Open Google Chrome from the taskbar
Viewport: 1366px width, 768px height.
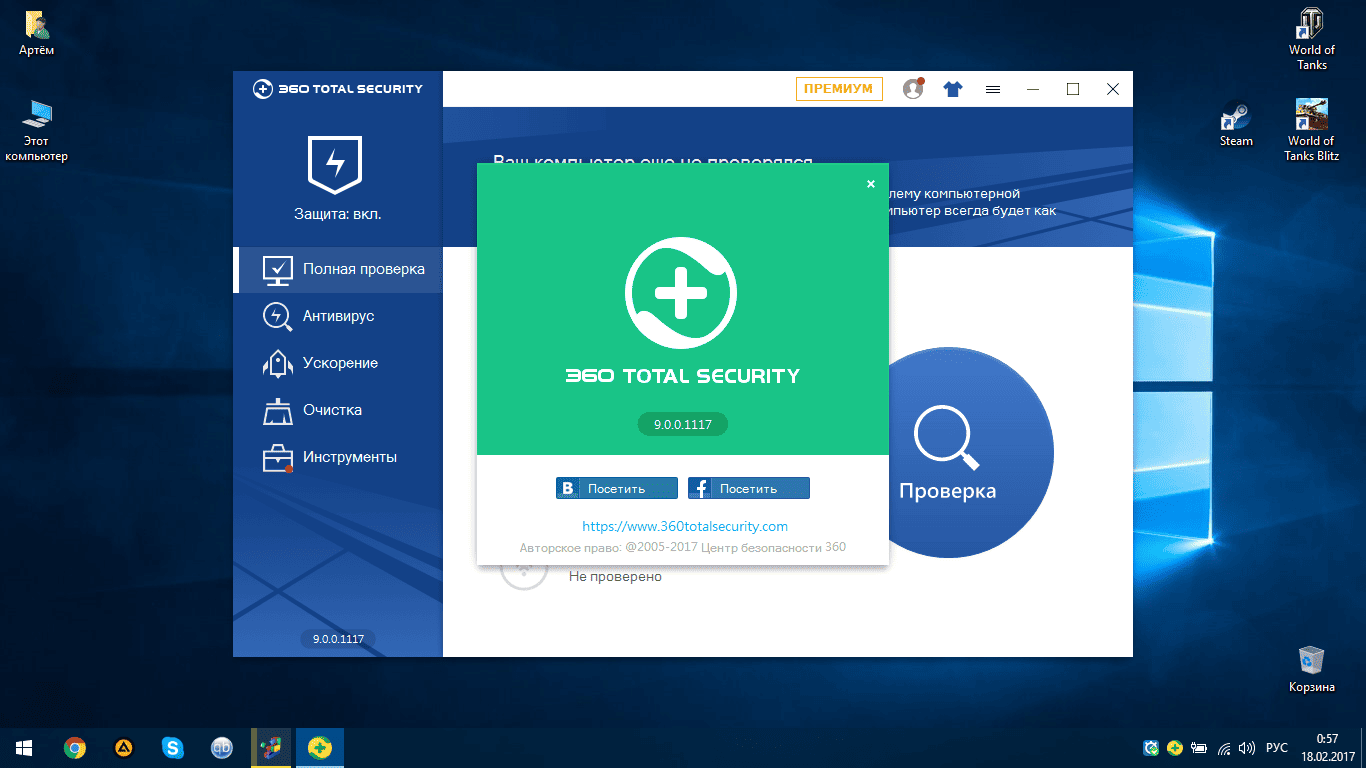pyautogui.click(x=74, y=747)
